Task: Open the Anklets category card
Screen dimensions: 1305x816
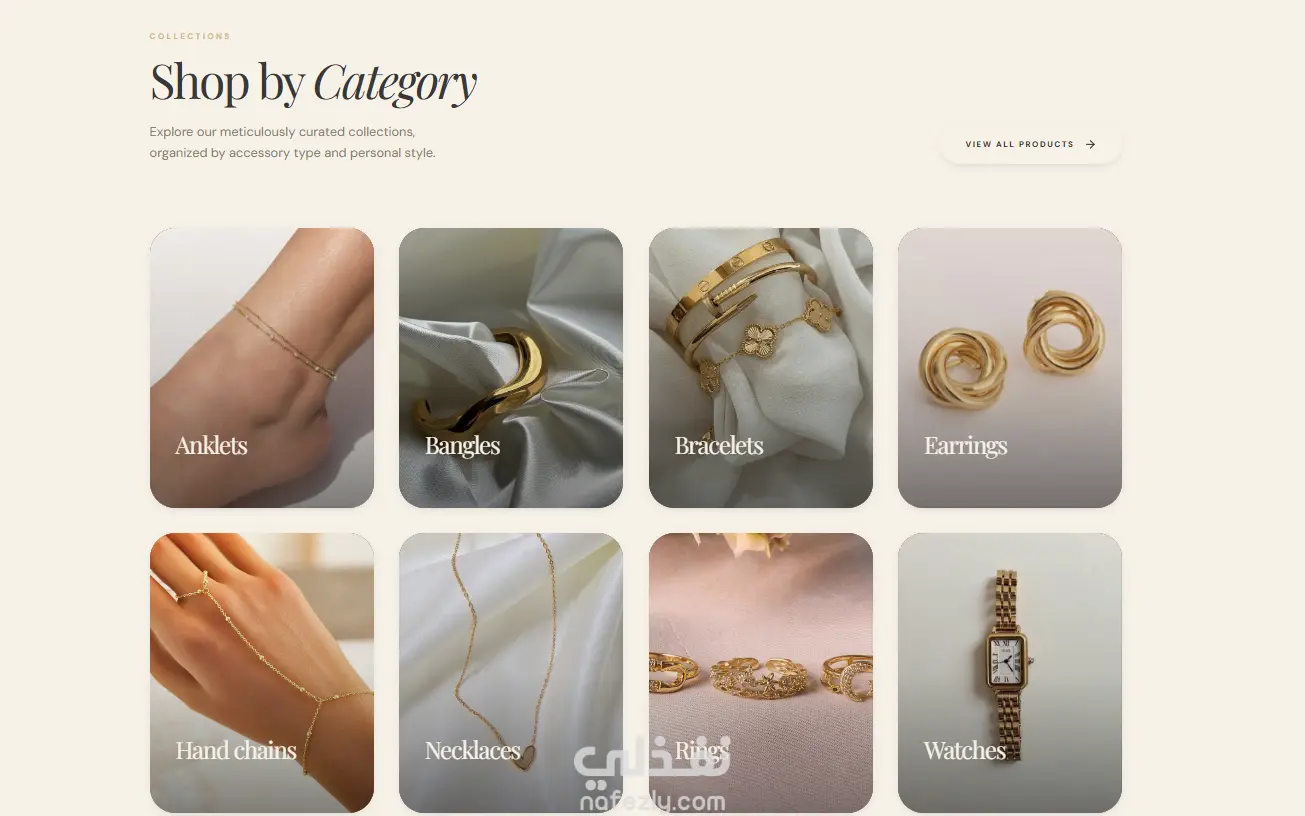Action: 262,368
